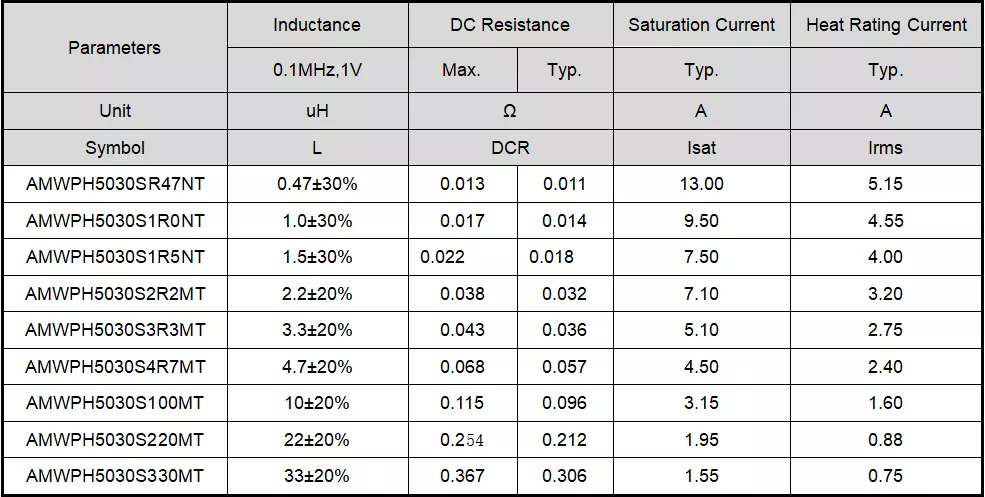985x497 pixels.
Task: Click the AMWPH5030S330MT part cell
Action: pos(114,477)
